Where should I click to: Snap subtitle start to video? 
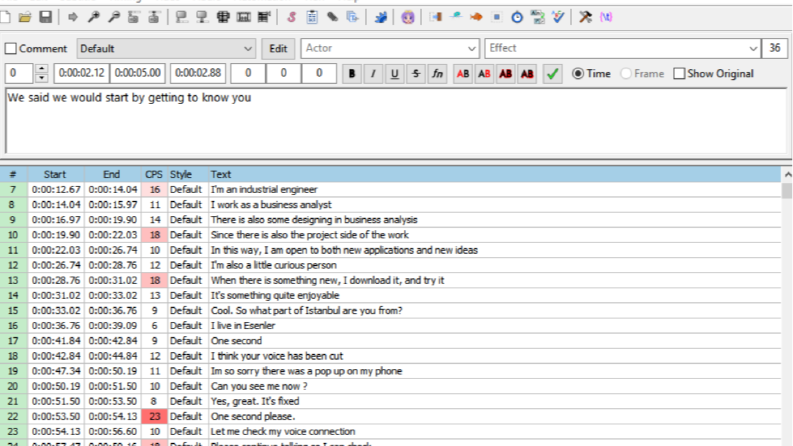pos(182,17)
